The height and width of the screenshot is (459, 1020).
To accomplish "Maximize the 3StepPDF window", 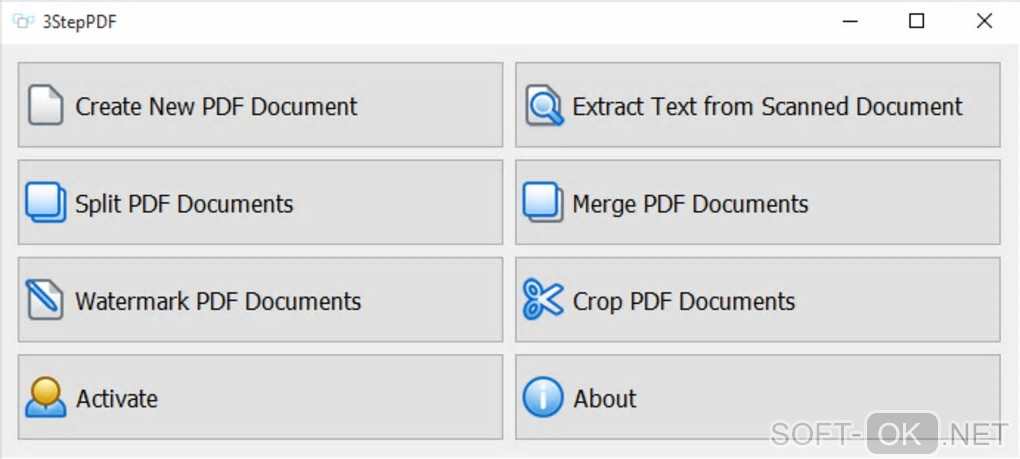I will [x=916, y=21].
